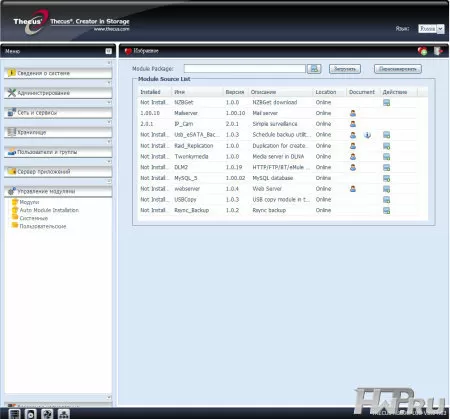Select the Twonkymedia module name cell

click(x=191, y=156)
